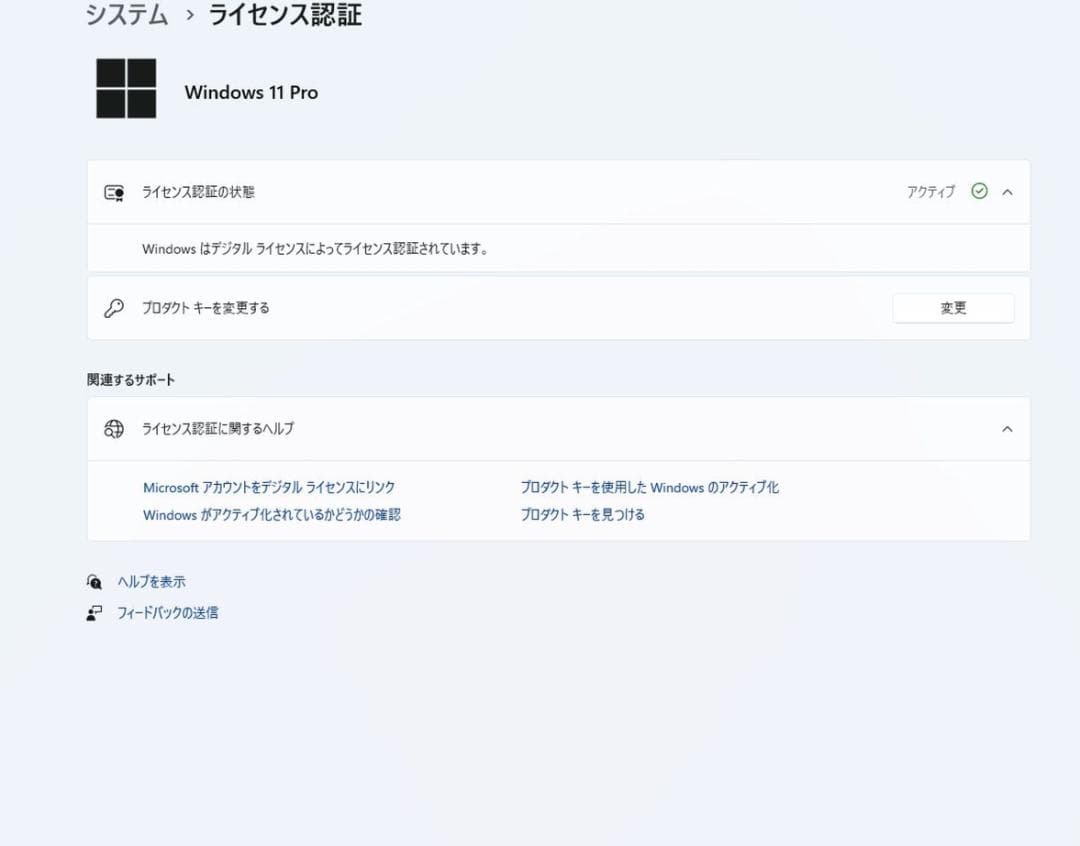Click the globe help icon for activation help
The height and width of the screenshot is (846, 1080).
click(x=114, y=429)
